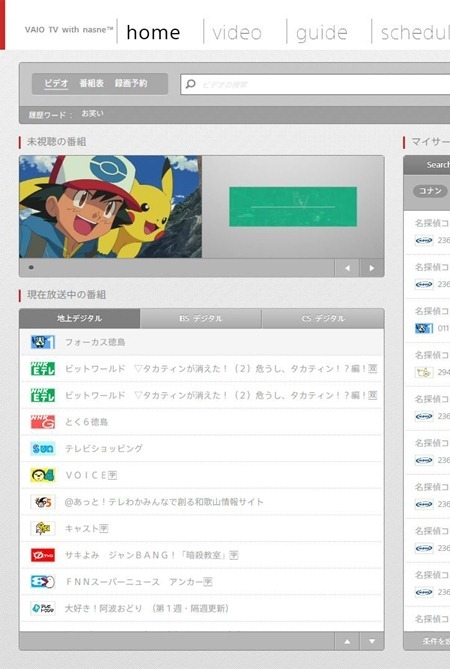Click the お笑い history keyword

pos(92,114)
